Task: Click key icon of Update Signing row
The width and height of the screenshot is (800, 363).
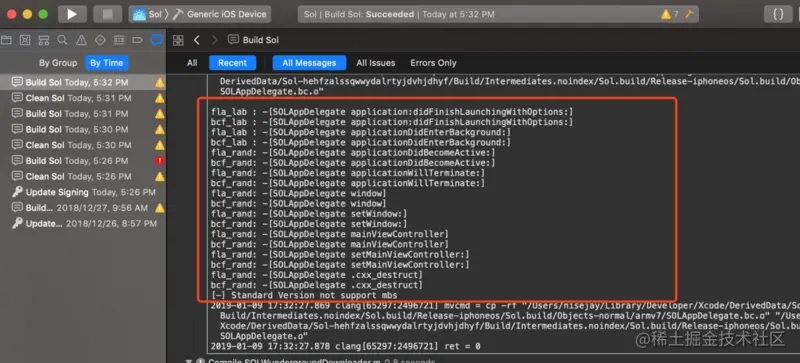Action: pos(18,192)
